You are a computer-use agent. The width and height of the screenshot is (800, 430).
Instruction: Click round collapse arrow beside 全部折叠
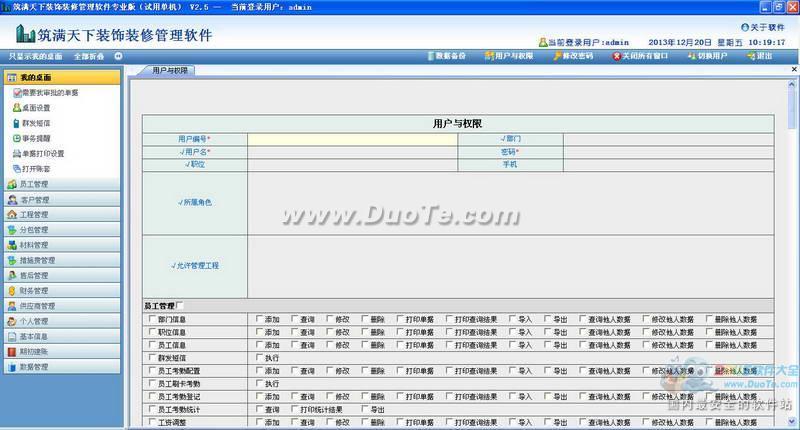tap(118, 56)
